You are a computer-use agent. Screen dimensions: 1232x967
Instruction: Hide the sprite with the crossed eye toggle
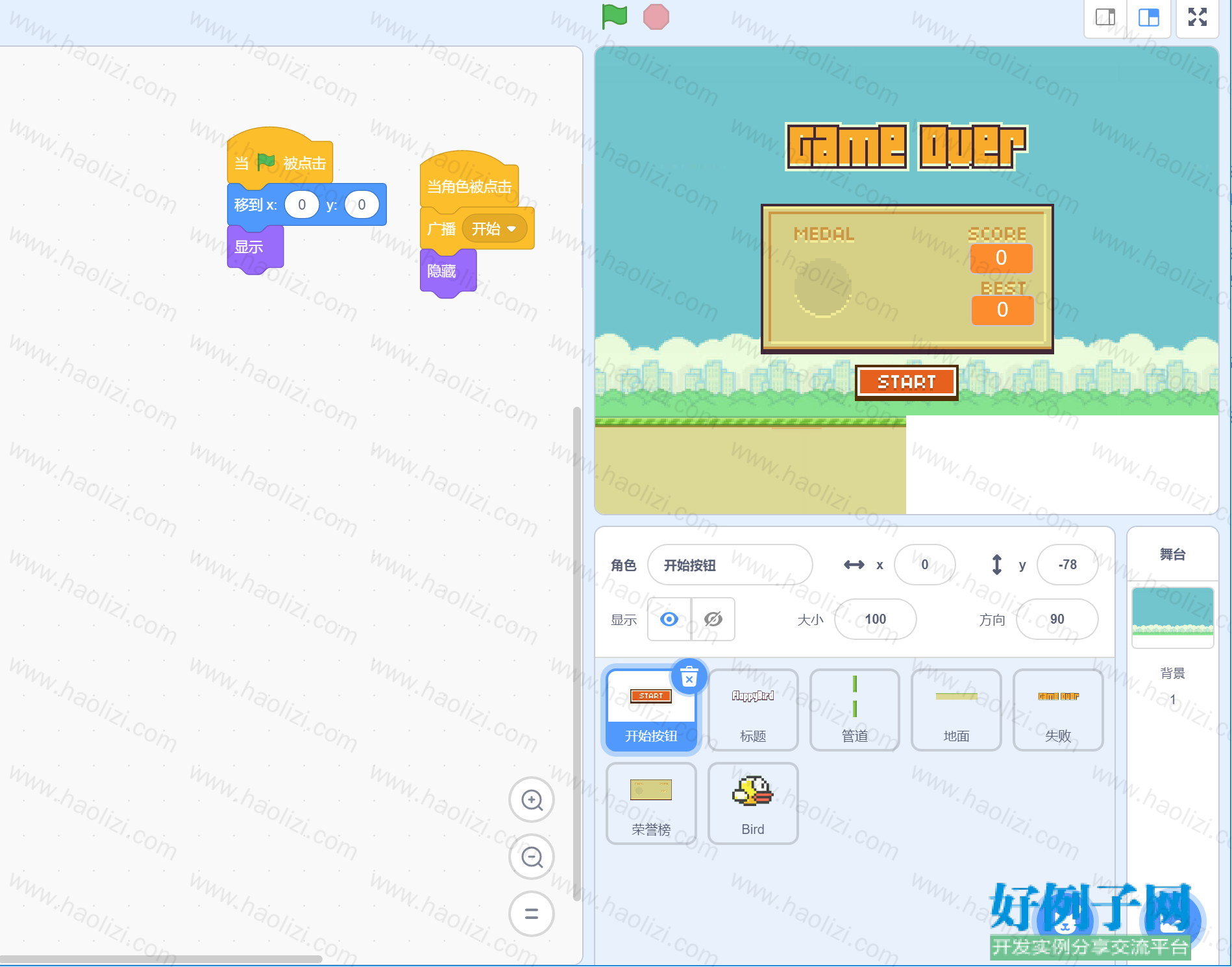point(713,619)
